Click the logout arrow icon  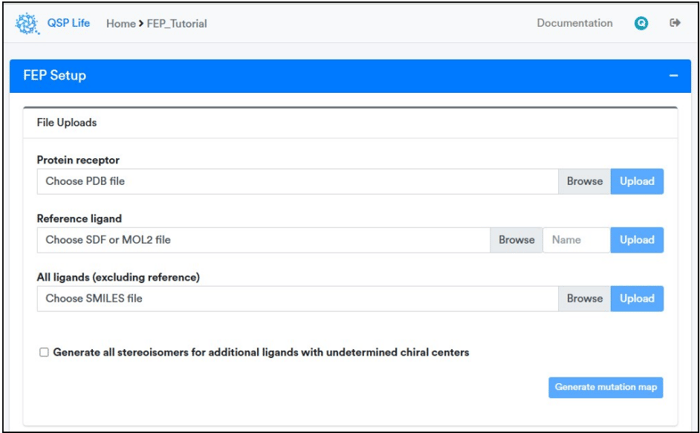coord(675,23)
